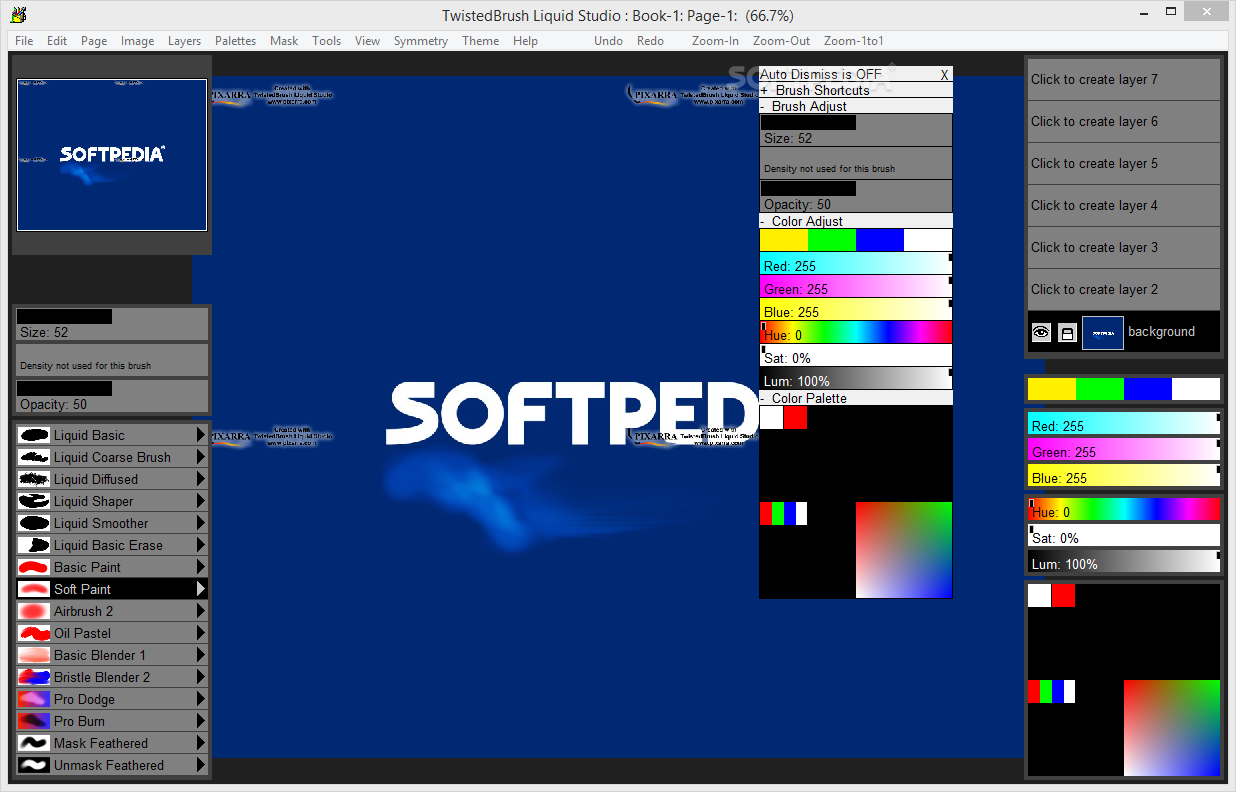Screen dimensions: 1236x792
Task: Open the Theme menu
Action: 480,41
